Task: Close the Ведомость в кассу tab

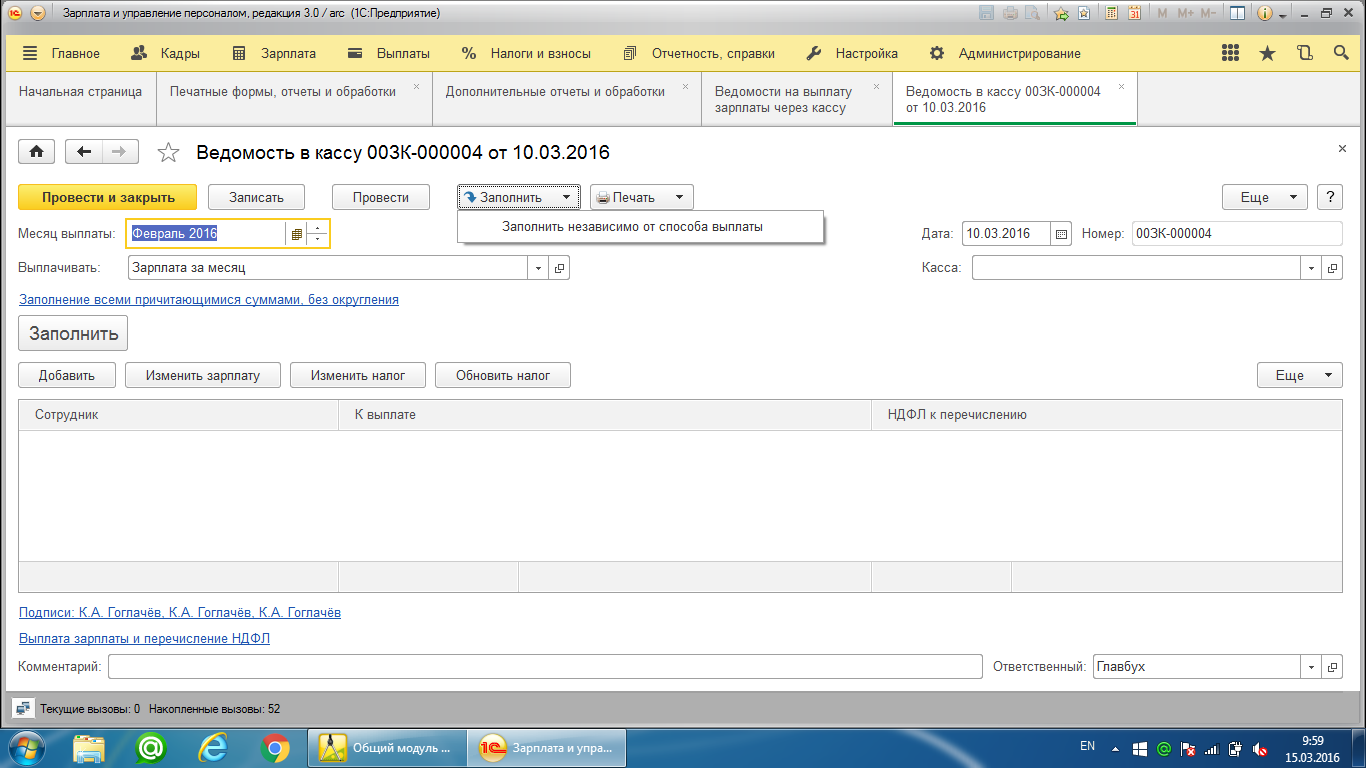Action: pyautogui.click(x=1122, y=87)
